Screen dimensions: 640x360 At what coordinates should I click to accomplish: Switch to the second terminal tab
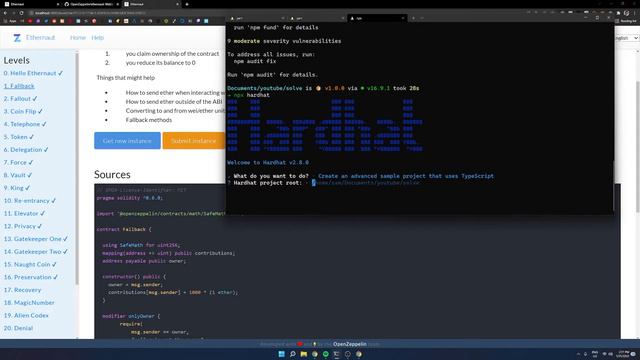pos(316,18)
